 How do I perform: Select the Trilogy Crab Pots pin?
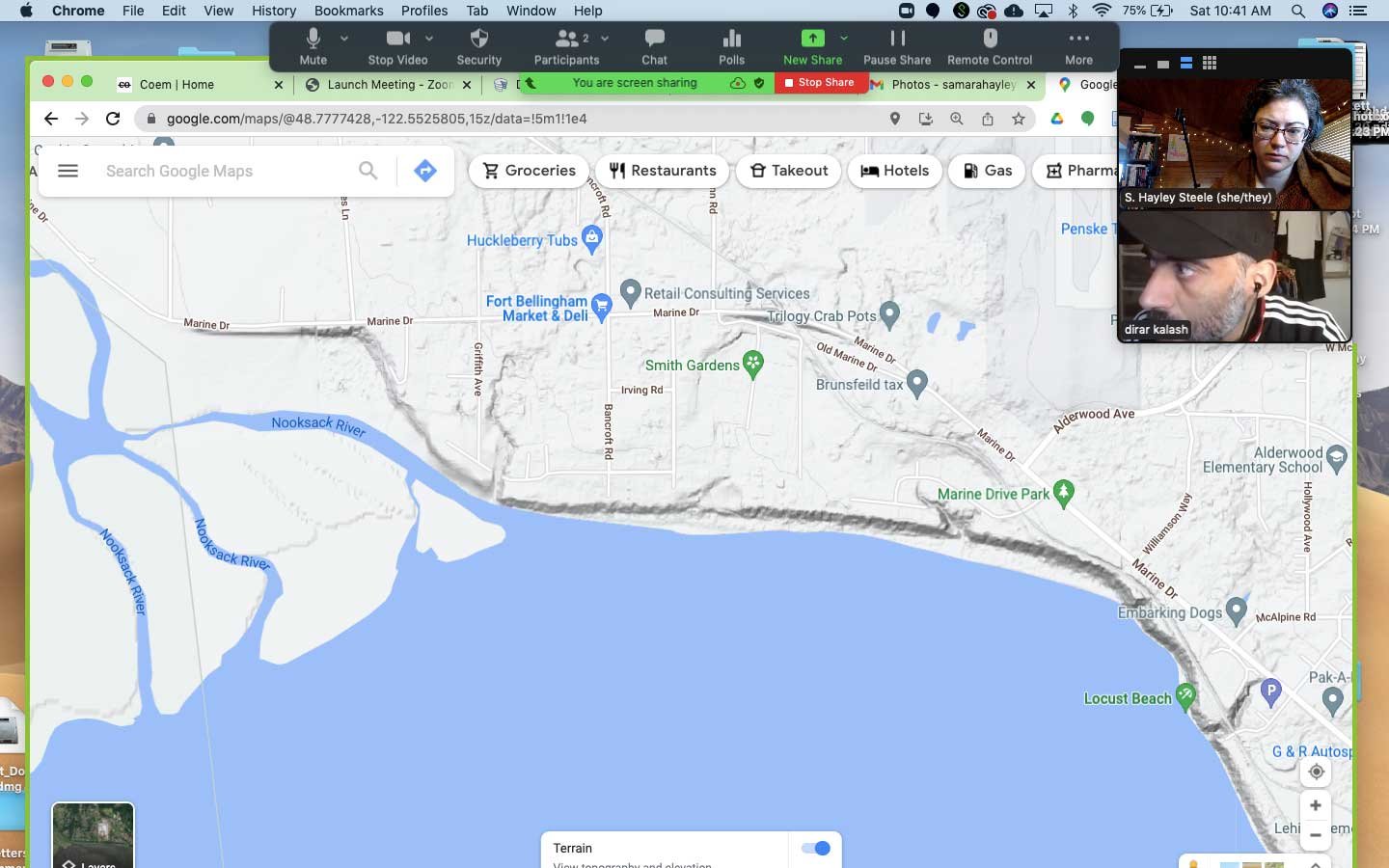pos(889,312)
